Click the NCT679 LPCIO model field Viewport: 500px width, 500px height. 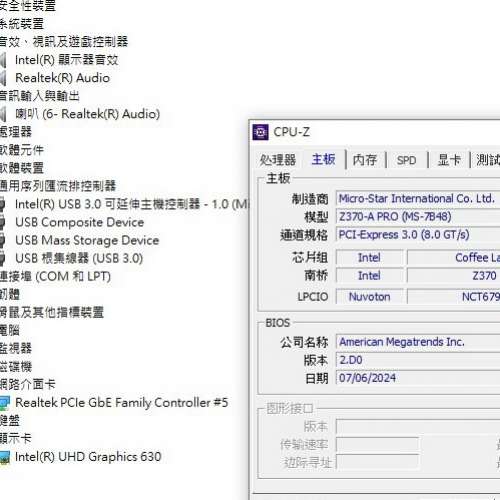tap(454, 297)
